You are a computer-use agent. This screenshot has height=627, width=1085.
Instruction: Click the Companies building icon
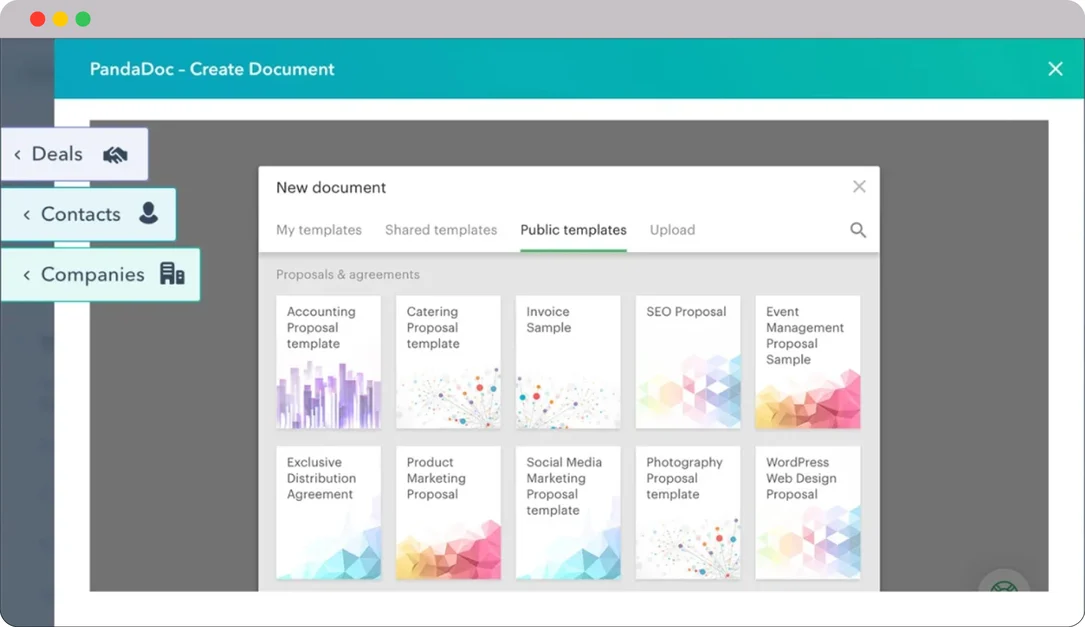[172, 273]
